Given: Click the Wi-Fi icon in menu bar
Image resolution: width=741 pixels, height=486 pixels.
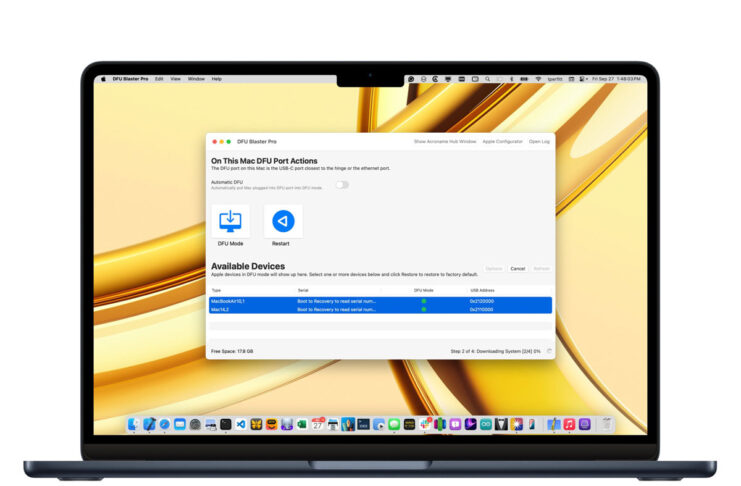Looking at the screenshot, I should 538,79.
